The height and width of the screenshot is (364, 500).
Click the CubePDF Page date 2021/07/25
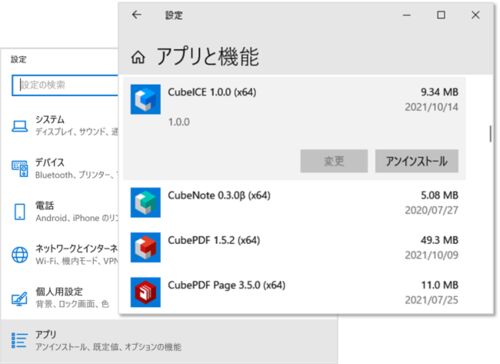tap(431, 300)
